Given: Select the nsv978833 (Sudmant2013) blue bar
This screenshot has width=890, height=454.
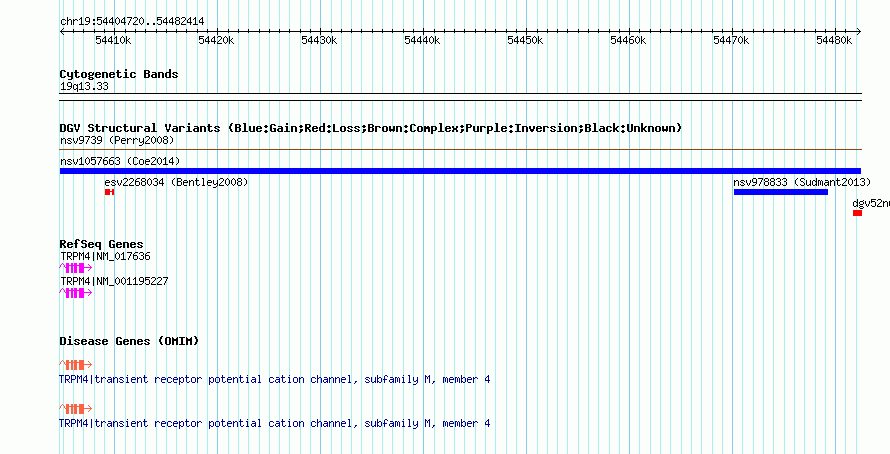Looking at the screenshot, I should [x=780, y=192].
